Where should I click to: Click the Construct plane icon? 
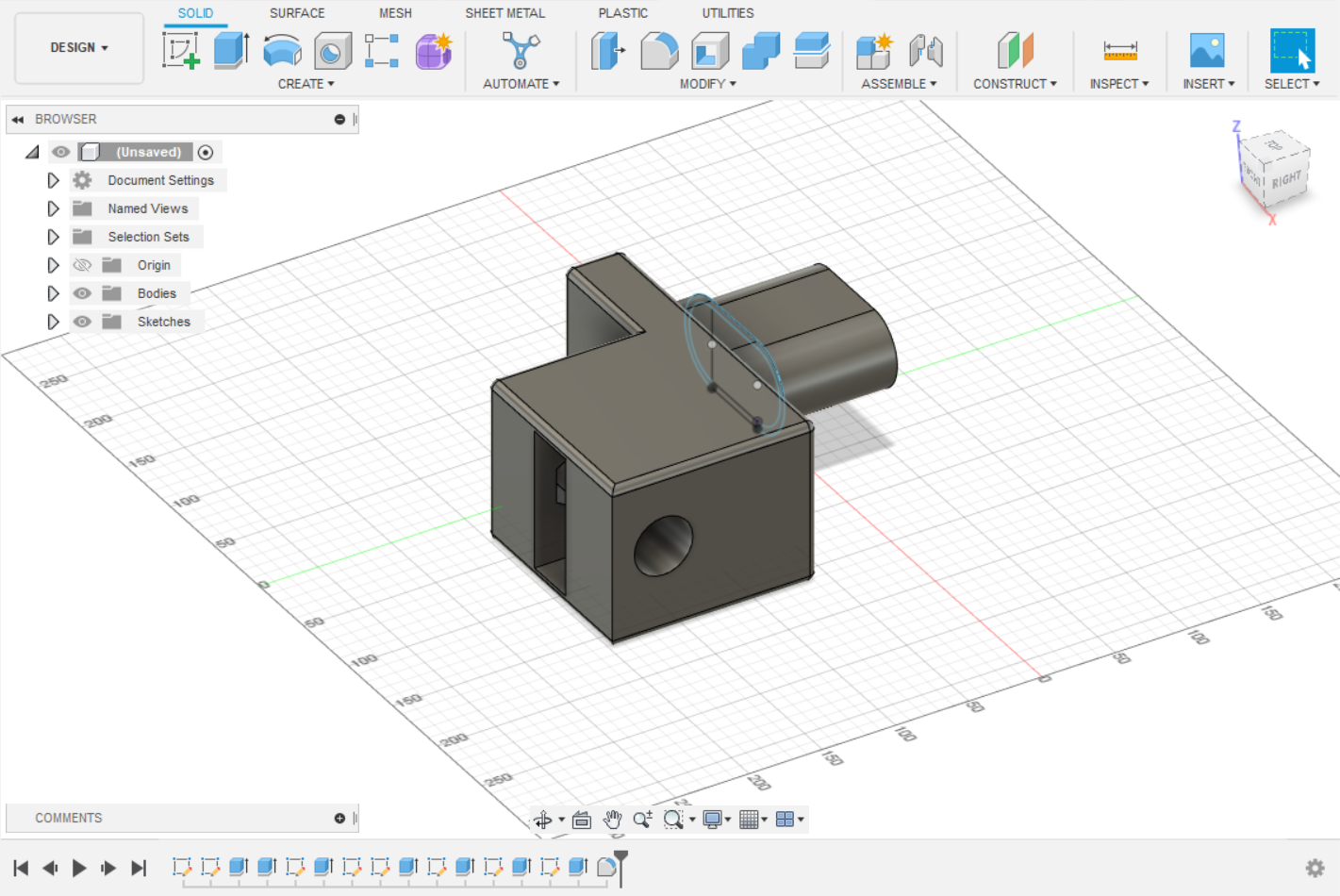click(x=1016, y=51)
